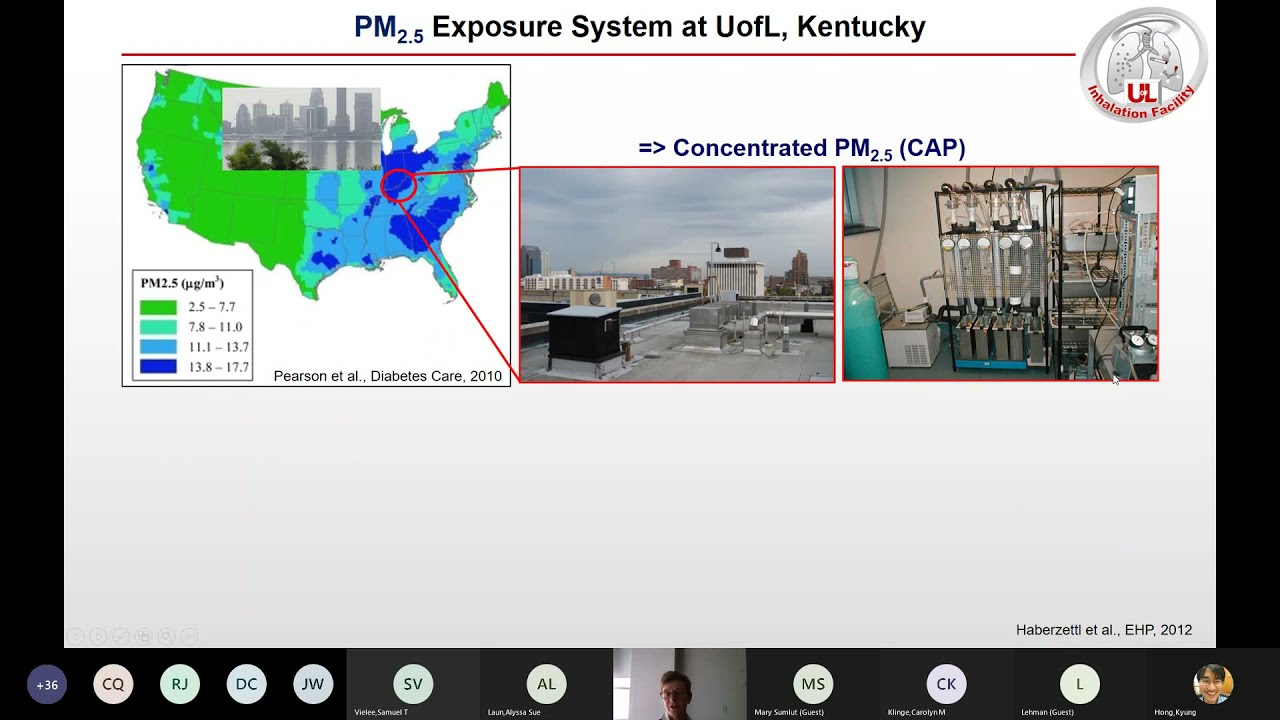Click Hong Kyung's profile photo tile
Image resolution: width=1280 pixels, height=720 pixels.
(1213, 684)
